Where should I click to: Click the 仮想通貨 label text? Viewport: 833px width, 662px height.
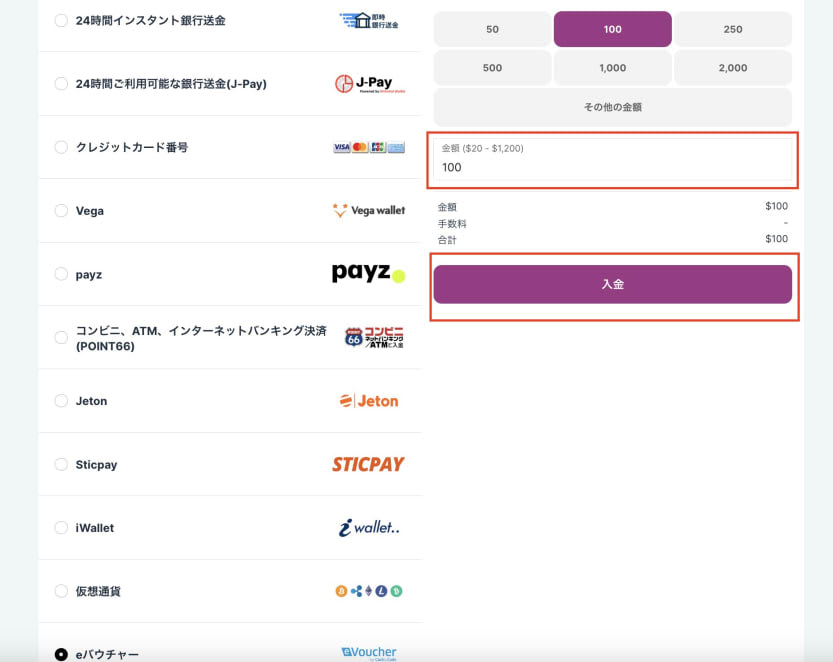click(x=98, y=591)
